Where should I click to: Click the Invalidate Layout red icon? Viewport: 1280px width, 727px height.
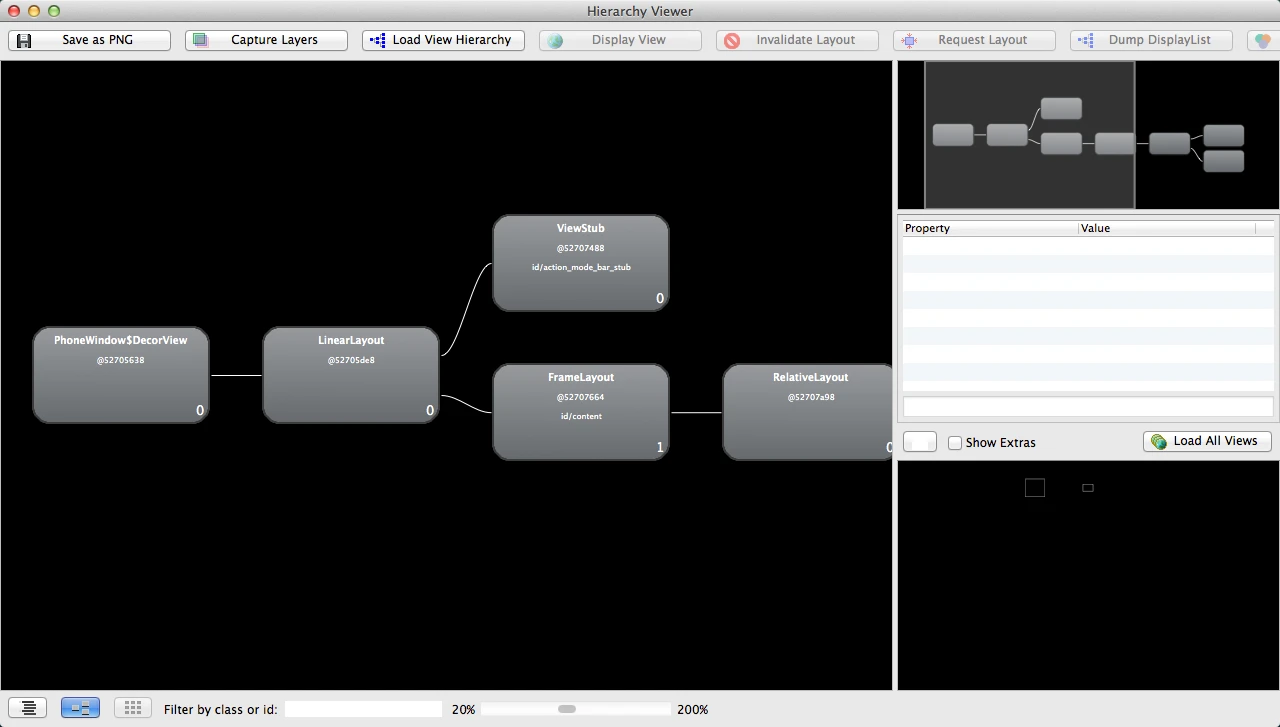pos(732,41)
